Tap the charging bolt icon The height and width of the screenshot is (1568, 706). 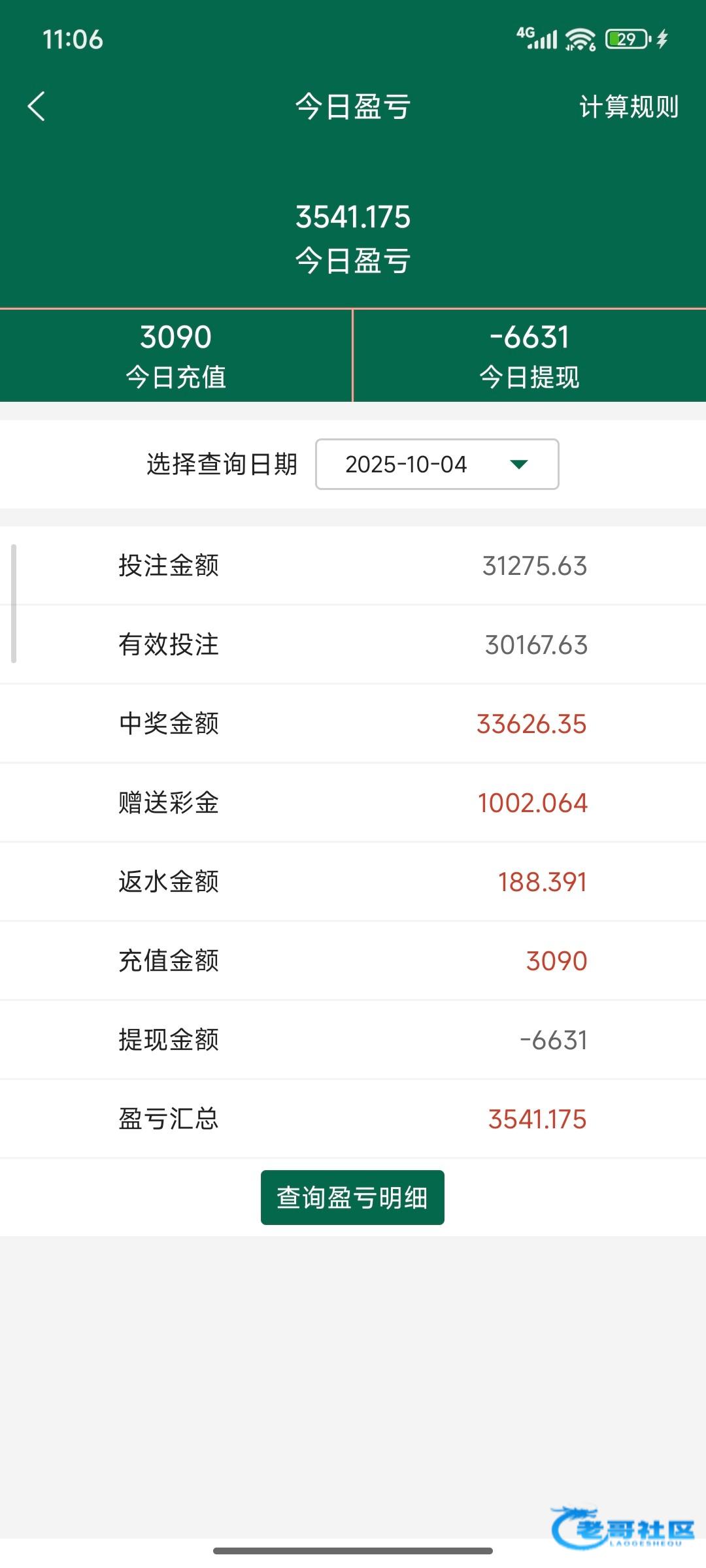(663, 39)
